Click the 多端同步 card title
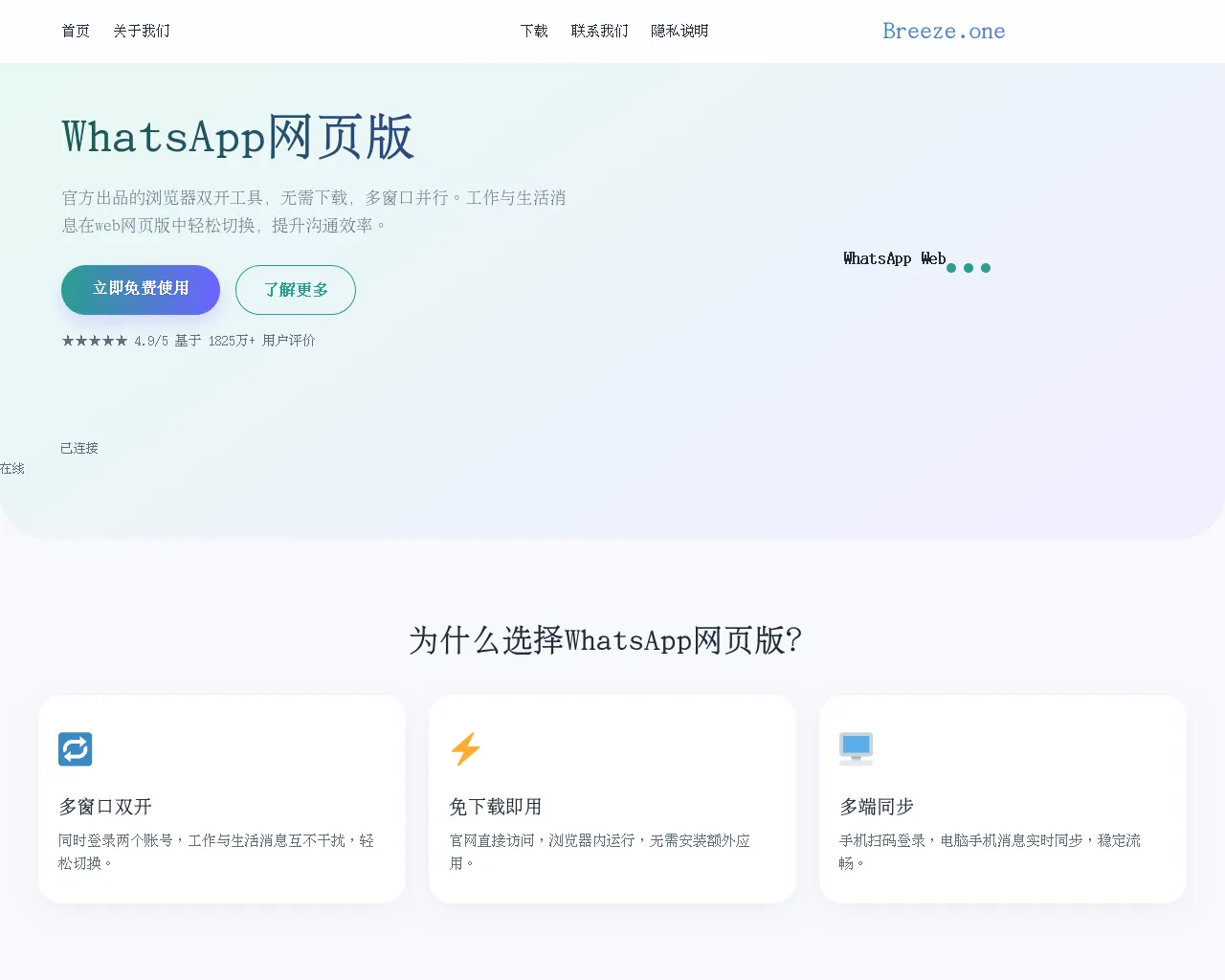1225x980 pixels. pyautogui.click(x=877, y=807)
